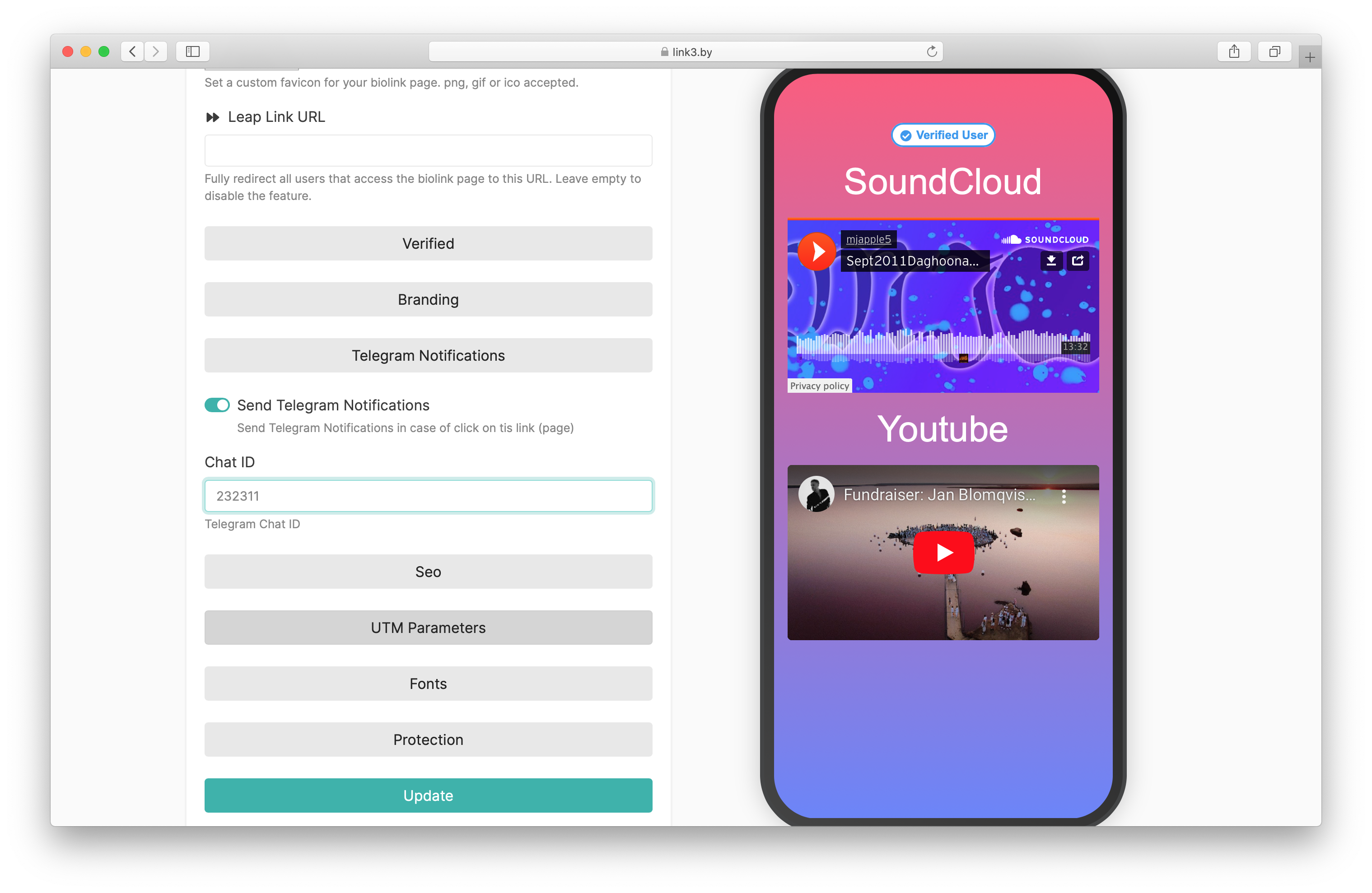Click the SoundCloud download icon
This screenshot has width=1372, height=893.
pos(1051,261)
